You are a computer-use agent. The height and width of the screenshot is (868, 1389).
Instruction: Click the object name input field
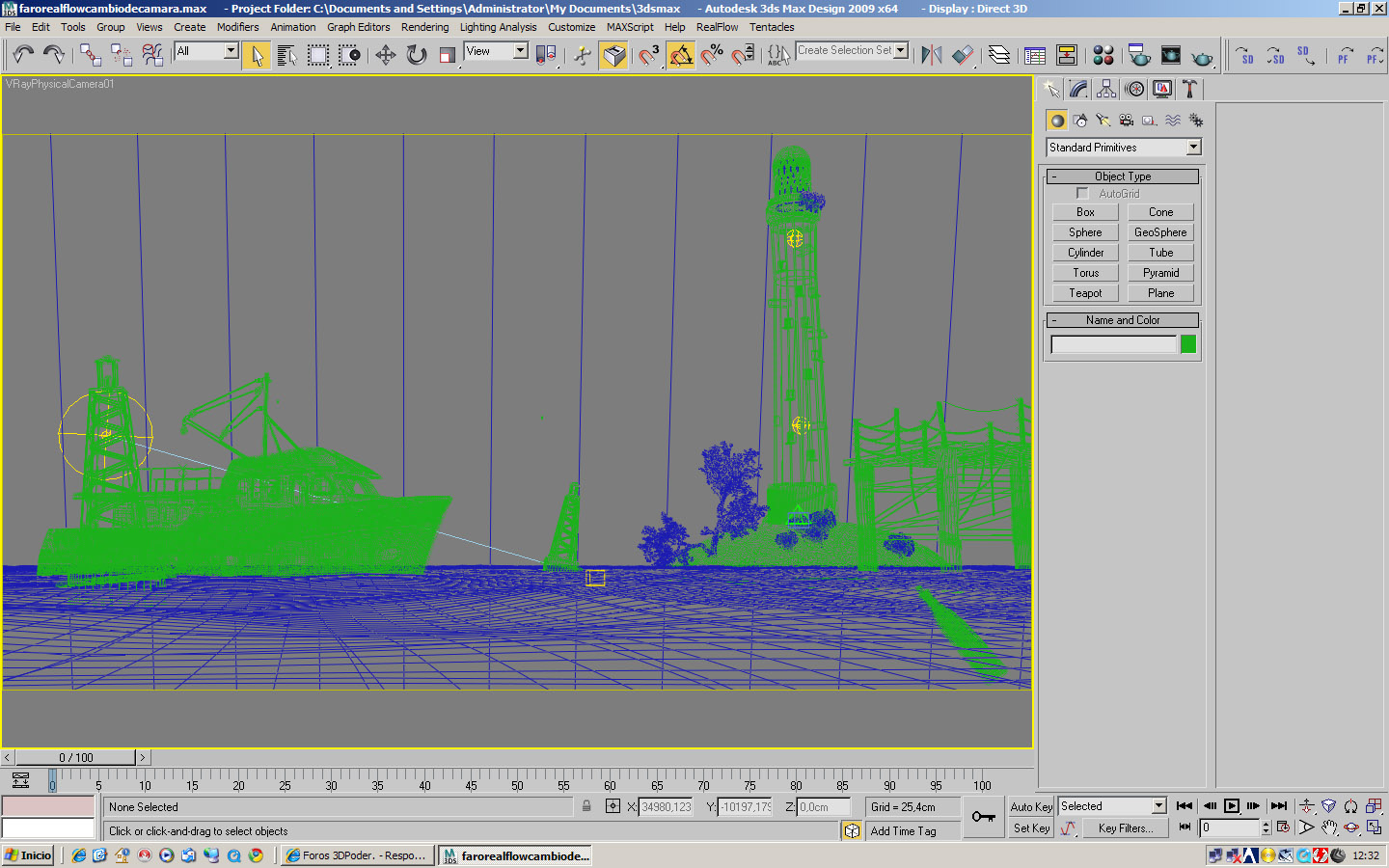coord(1113,344)
